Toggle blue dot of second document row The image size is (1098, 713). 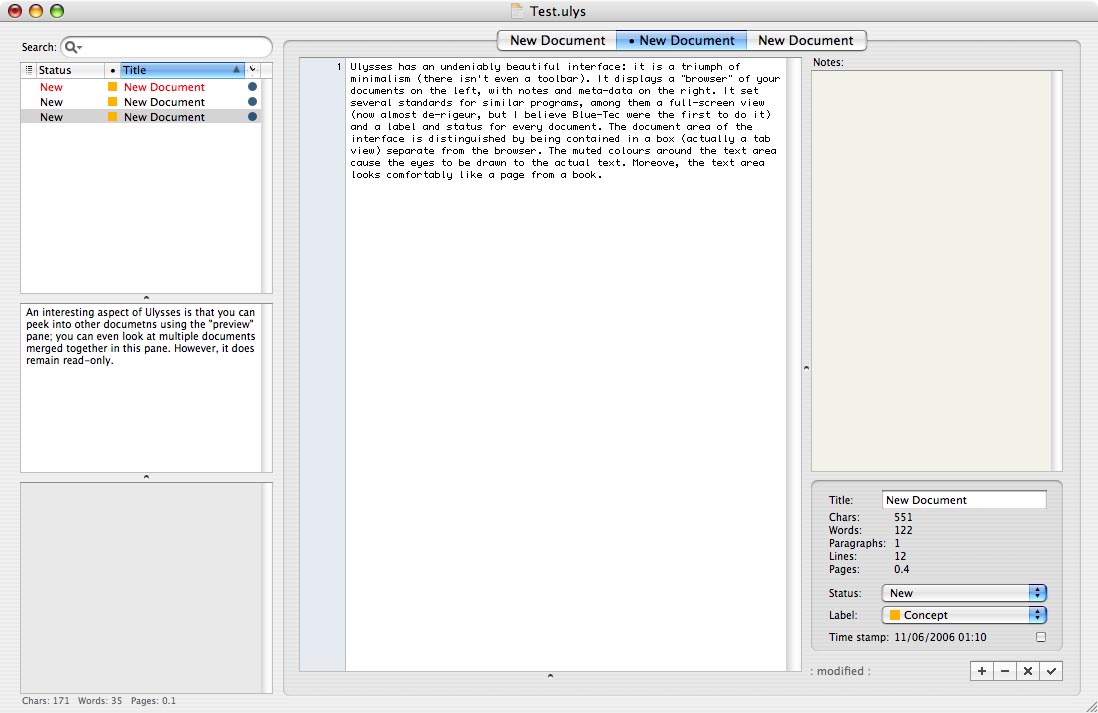253,102
